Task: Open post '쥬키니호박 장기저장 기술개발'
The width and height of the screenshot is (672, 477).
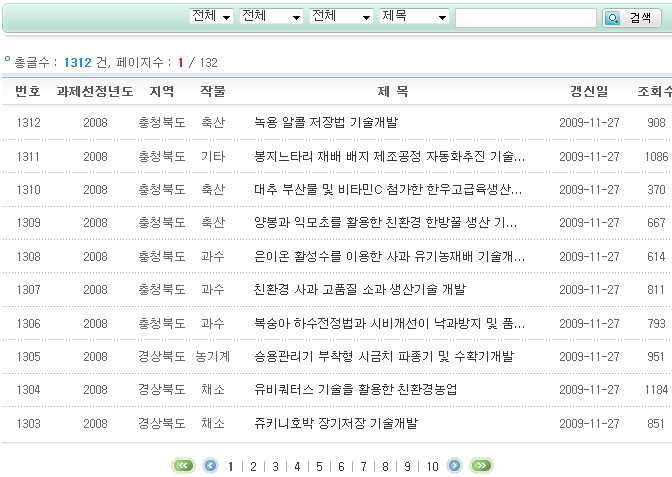Action: 336,423
